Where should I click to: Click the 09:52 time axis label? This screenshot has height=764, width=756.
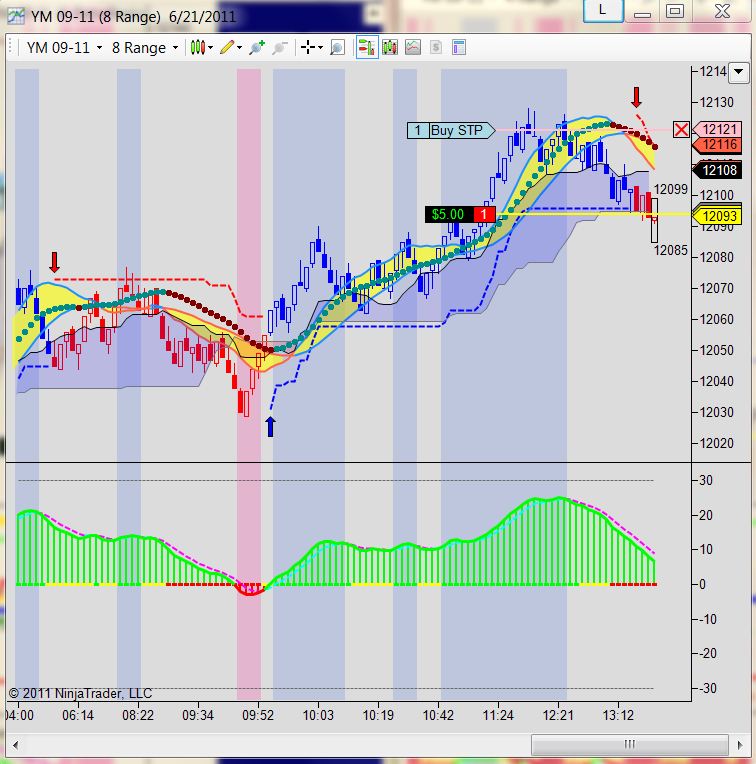click(x=258, y=715)
